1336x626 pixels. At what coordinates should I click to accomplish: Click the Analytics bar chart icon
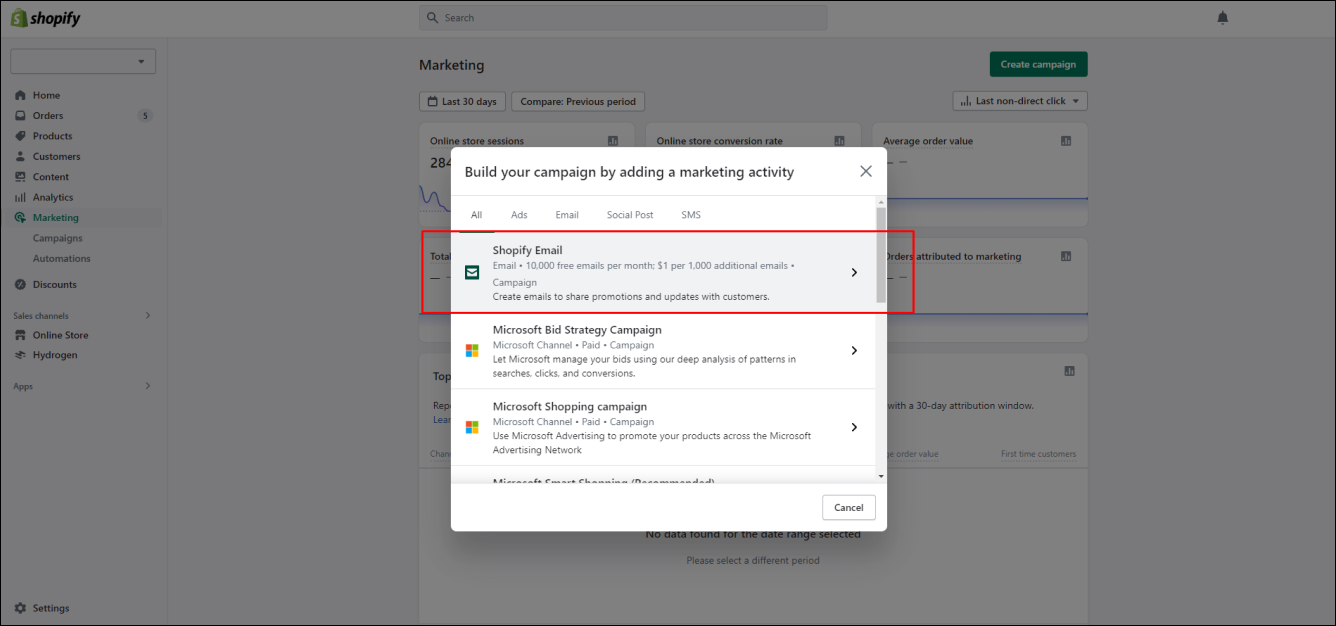pos(20,198)
